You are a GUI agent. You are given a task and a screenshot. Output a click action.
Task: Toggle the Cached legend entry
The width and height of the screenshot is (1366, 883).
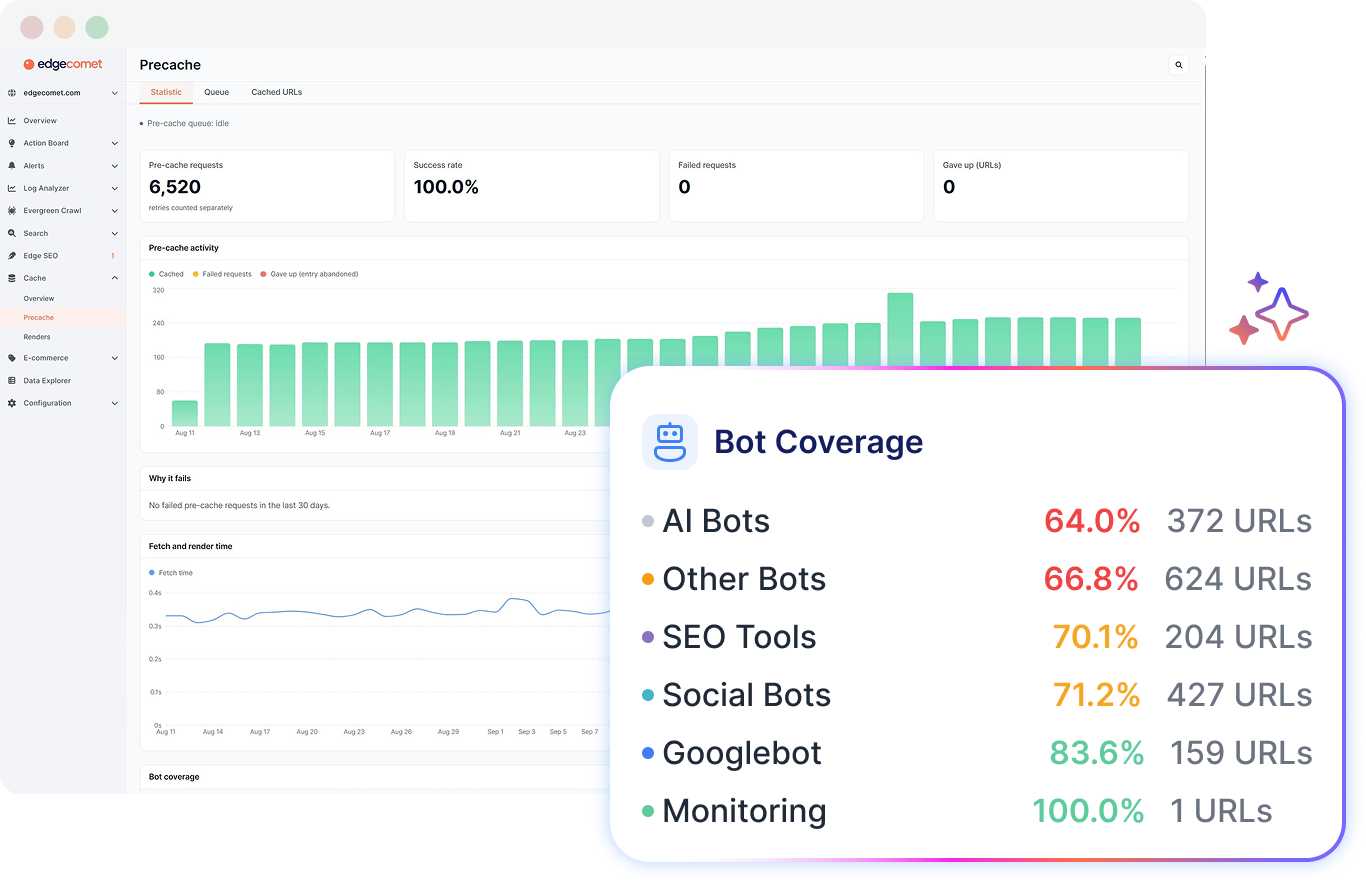(x=166, y=274)
